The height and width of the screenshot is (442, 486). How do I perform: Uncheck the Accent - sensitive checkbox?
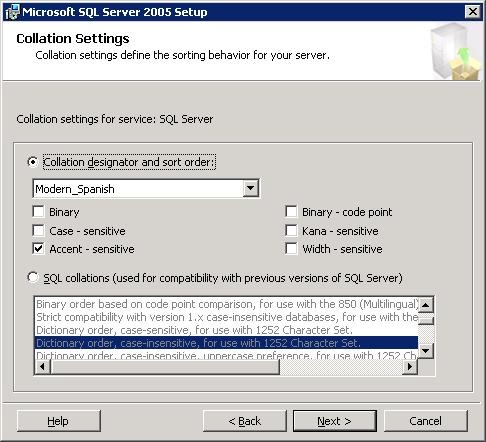pos(38,249)
